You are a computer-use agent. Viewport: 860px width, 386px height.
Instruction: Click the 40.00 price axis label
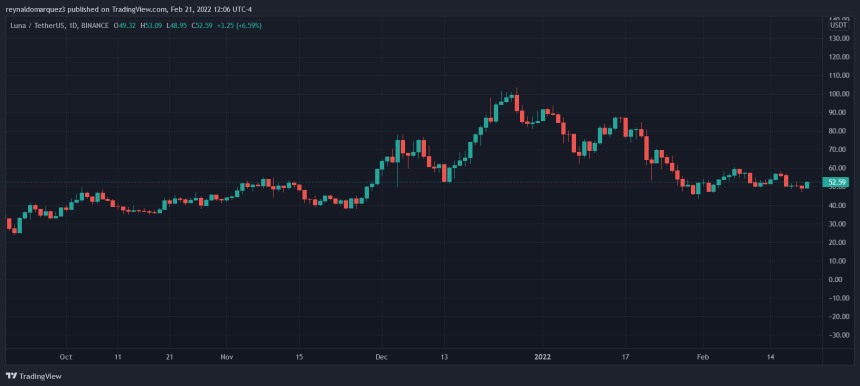838,206
